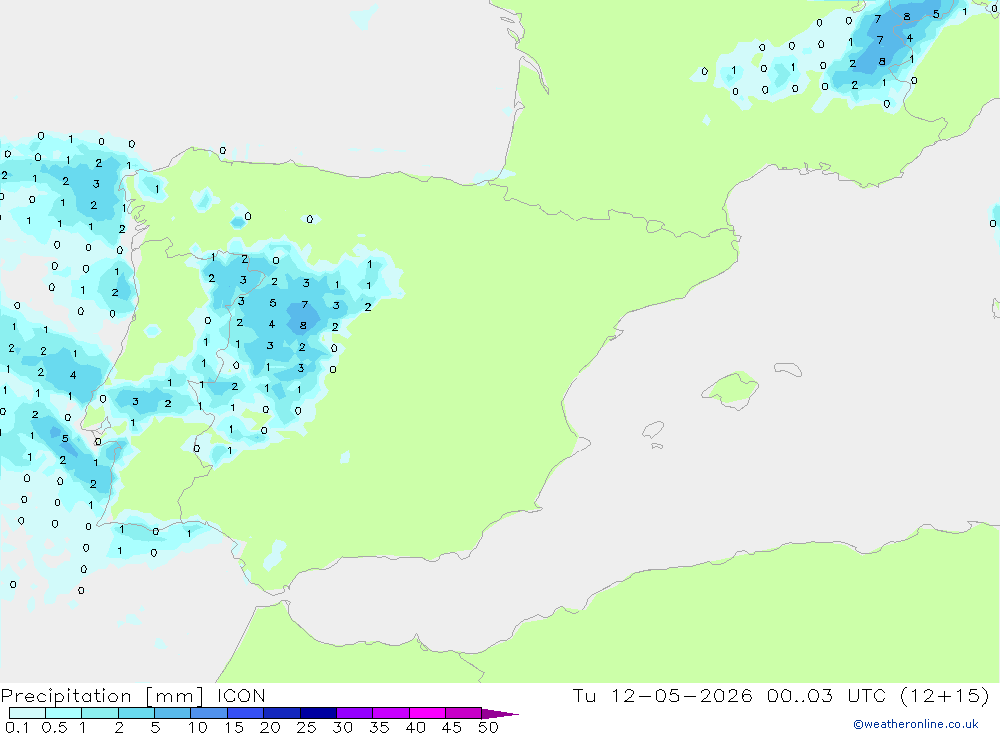Click the Ibiza island outline

(653, 429)
